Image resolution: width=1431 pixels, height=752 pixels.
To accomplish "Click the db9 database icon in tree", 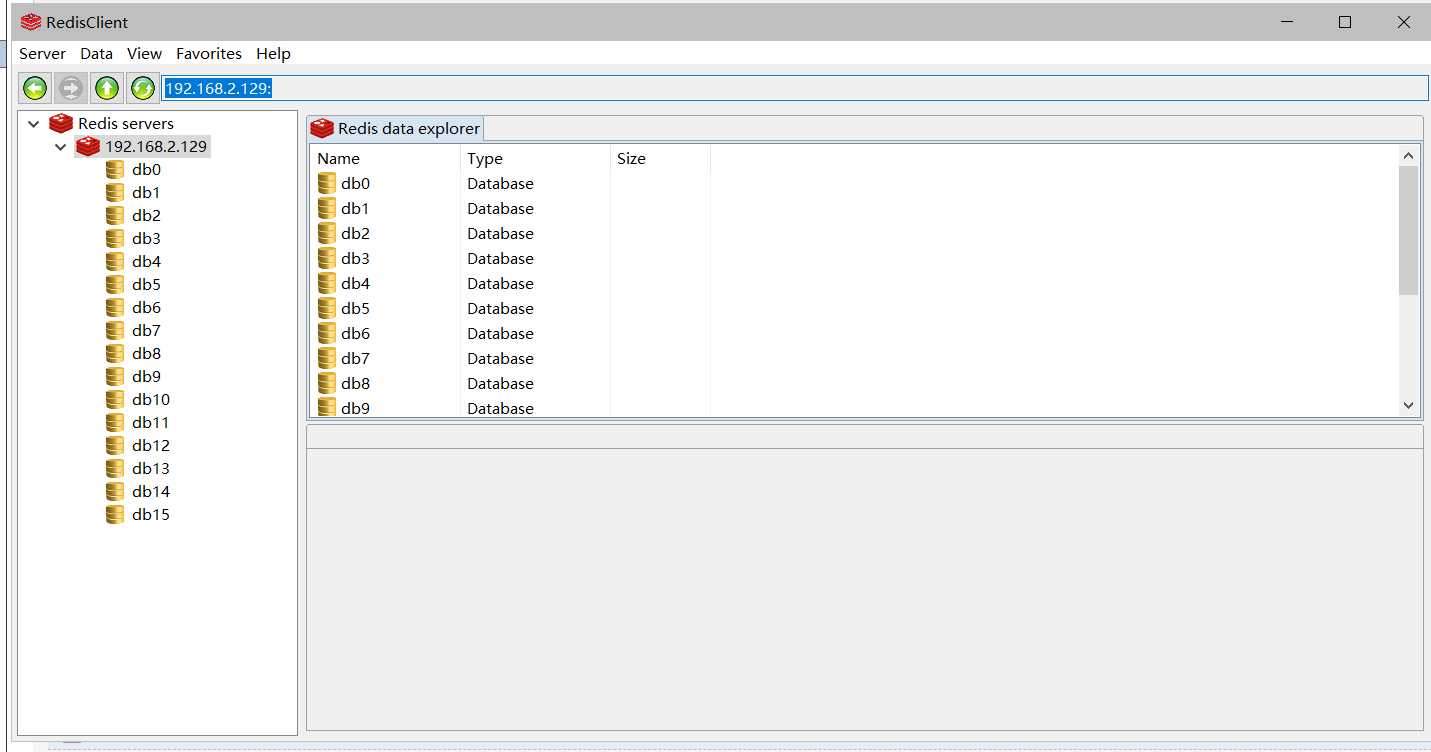I will click(115, 376).
